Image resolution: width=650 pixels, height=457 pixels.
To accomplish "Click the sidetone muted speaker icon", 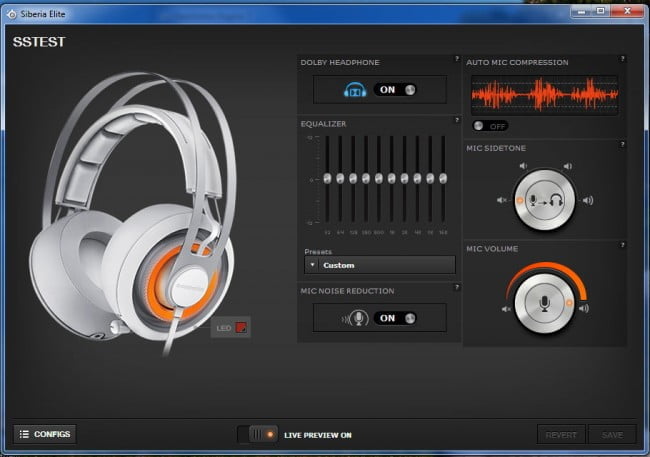I will point(502,200).
